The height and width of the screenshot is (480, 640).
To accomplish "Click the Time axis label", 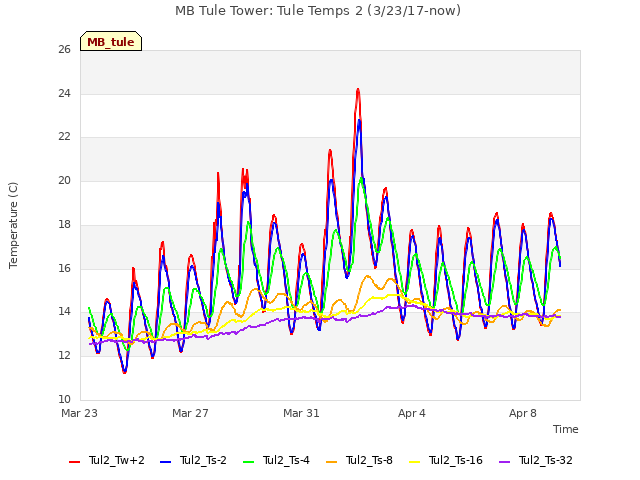I will 566,429.
